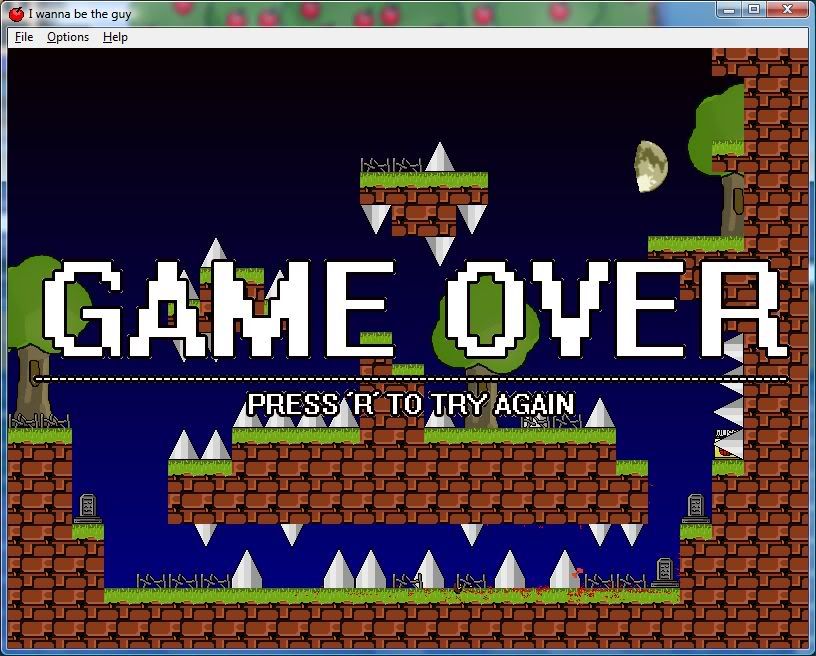
Task: Click the "I wanna be the guy" window title
Action: (x=80, y=14)
